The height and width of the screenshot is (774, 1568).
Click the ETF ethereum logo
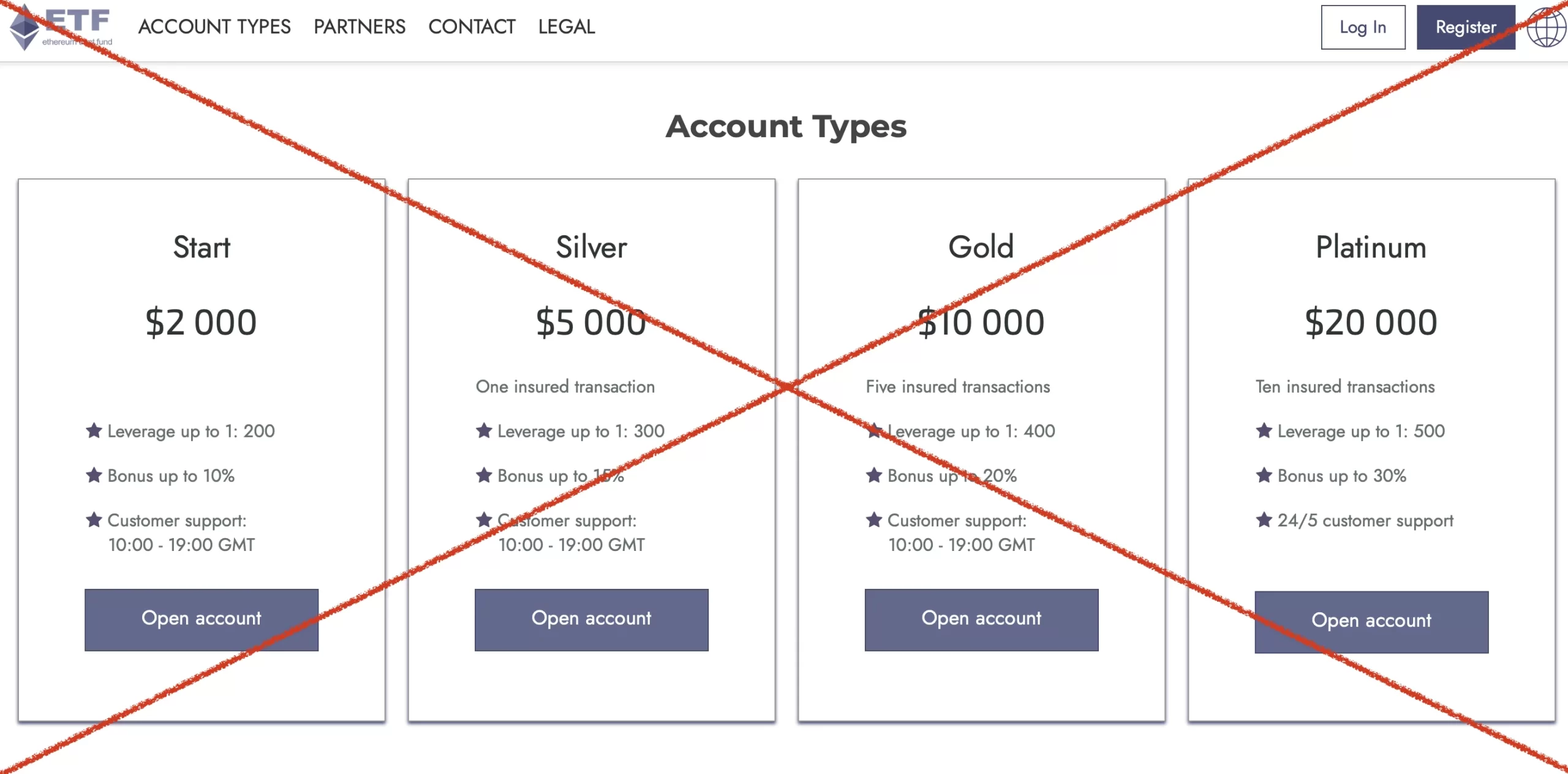click(x=61, y=28)
